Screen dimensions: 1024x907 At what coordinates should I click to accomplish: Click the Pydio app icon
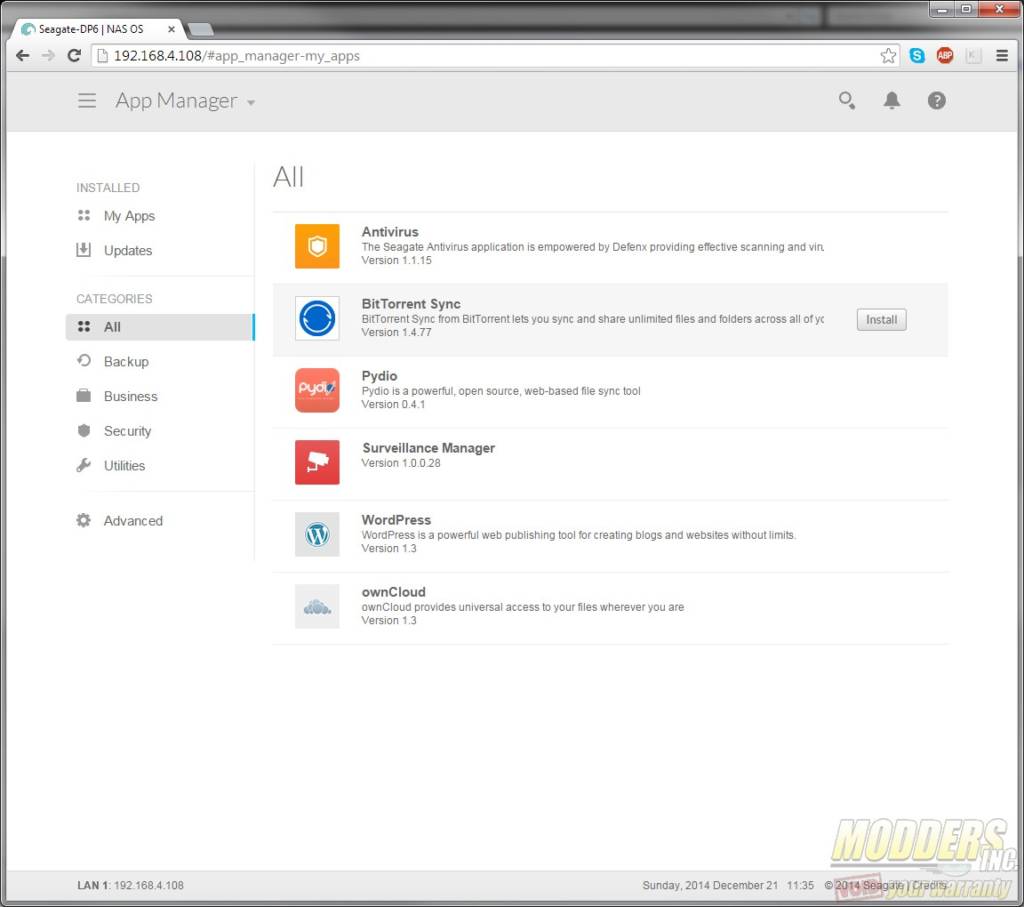(x=317, y=390)
